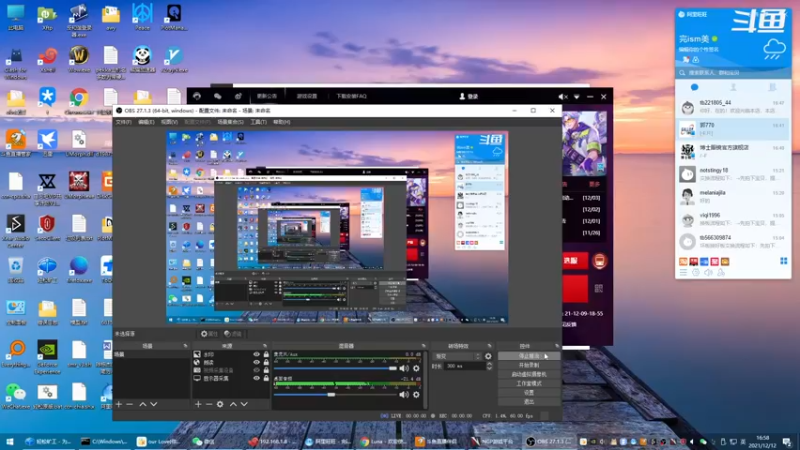The width and height of the screenshot is (800, 450).
Task: Toggle lock on the browser globe source
Action: 266,362
